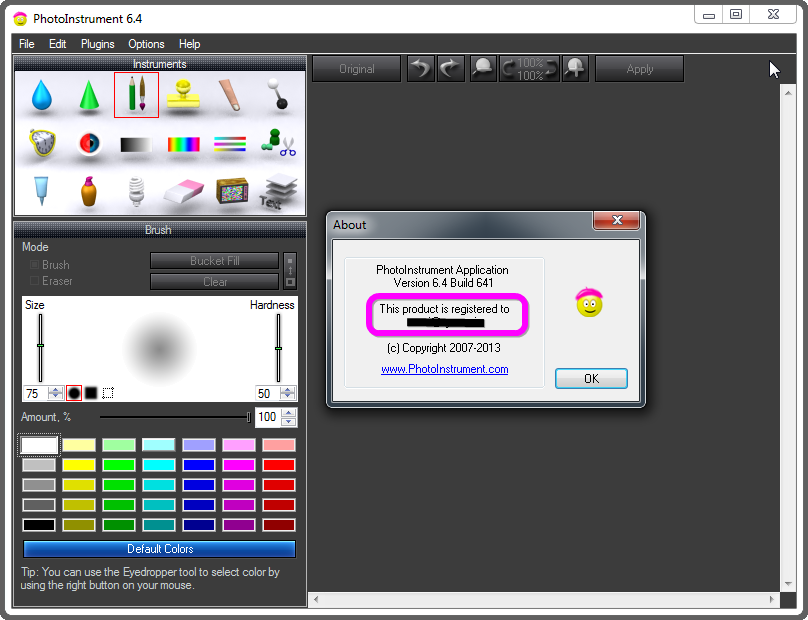Open www.PhotoInstrument.com link
This screenshot has height=620, width=808.
click(445, 369)
